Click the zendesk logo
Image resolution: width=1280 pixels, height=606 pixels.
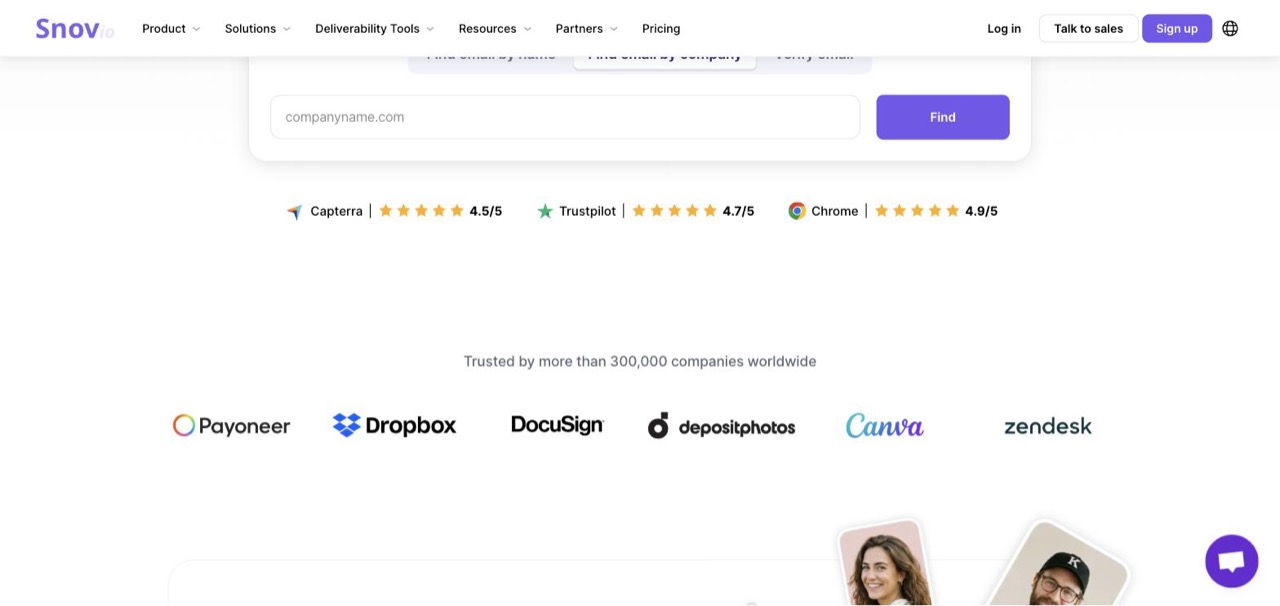pyautogui.click(x=1047, y=426)
